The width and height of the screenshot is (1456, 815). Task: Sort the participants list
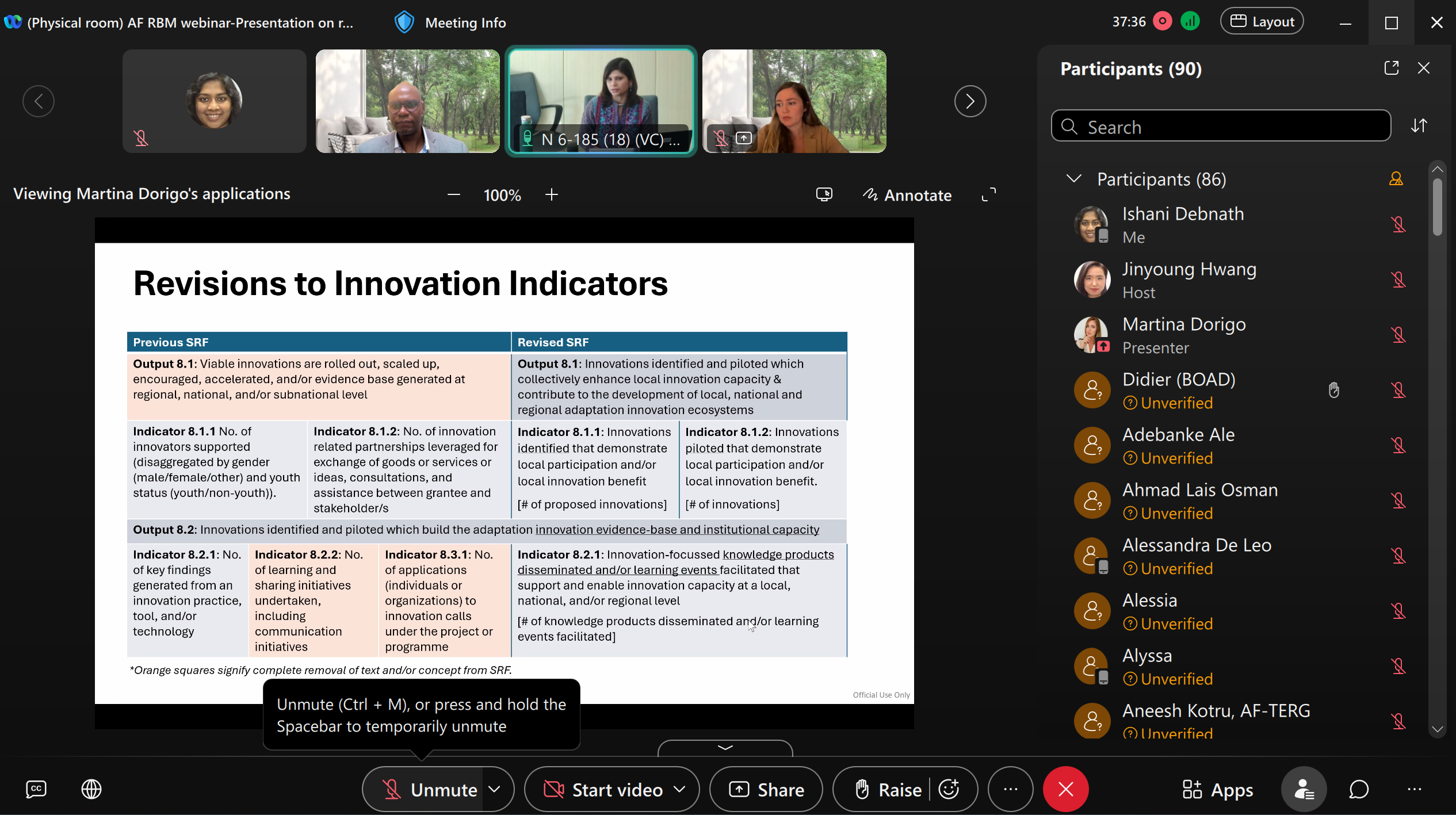(x=1419, y=125)
